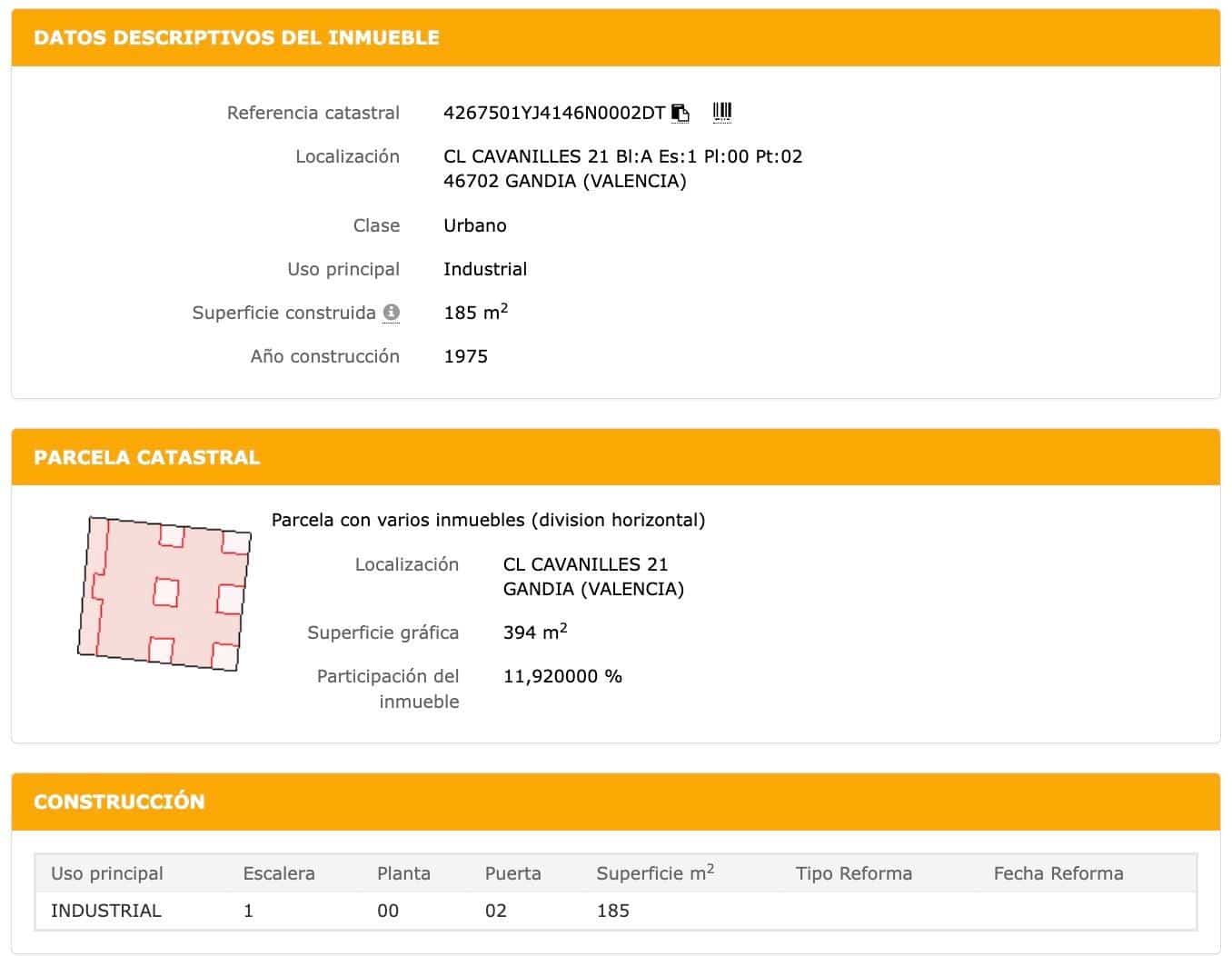Click the participación value 11,920000 %
Screen dimensions: 1232x956
562,675
